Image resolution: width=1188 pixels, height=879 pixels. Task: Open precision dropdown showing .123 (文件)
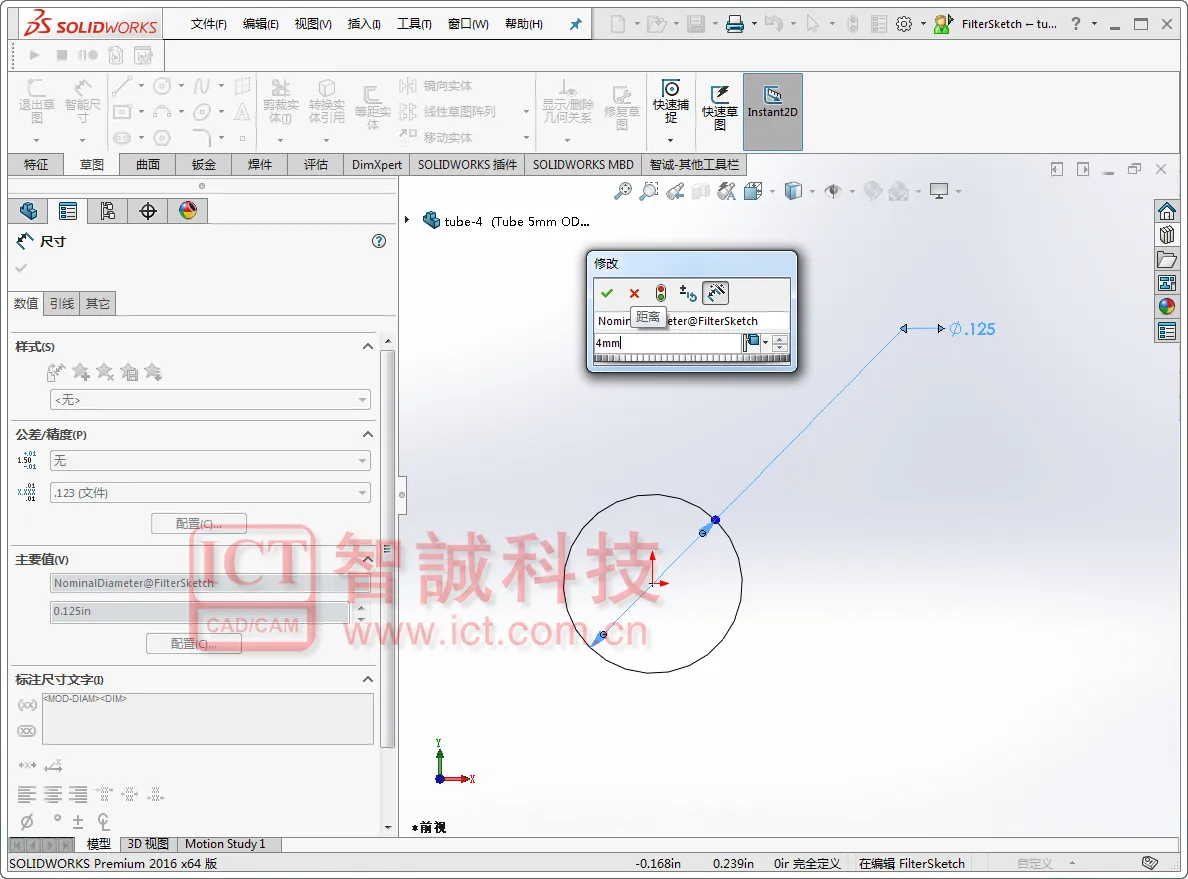coord(210,493)
